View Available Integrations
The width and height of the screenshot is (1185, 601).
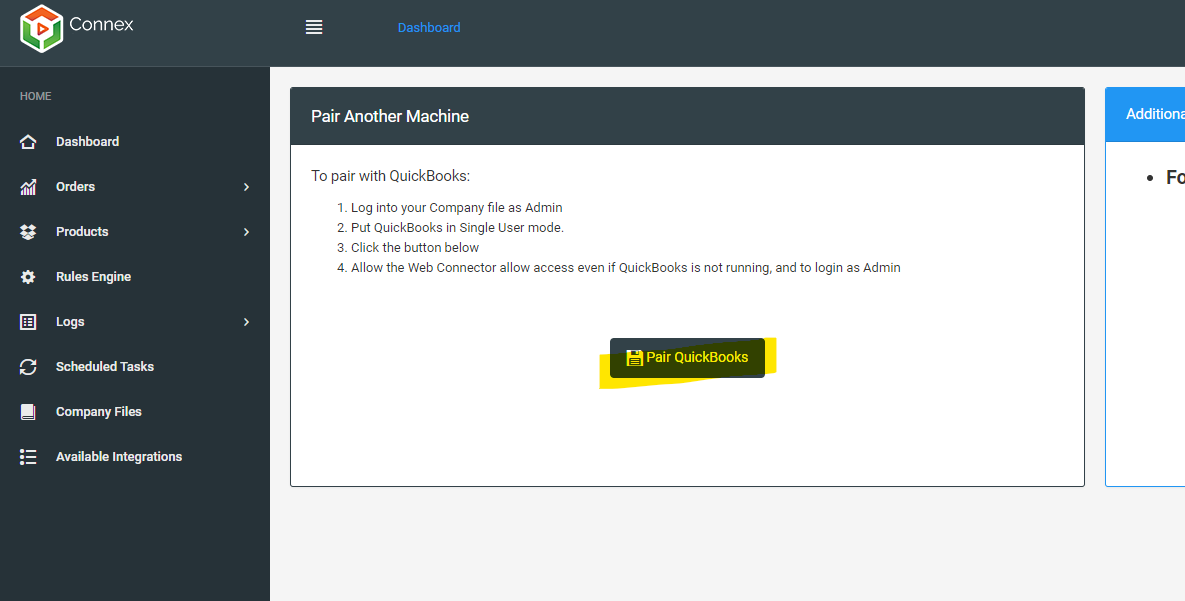(119, 457)
